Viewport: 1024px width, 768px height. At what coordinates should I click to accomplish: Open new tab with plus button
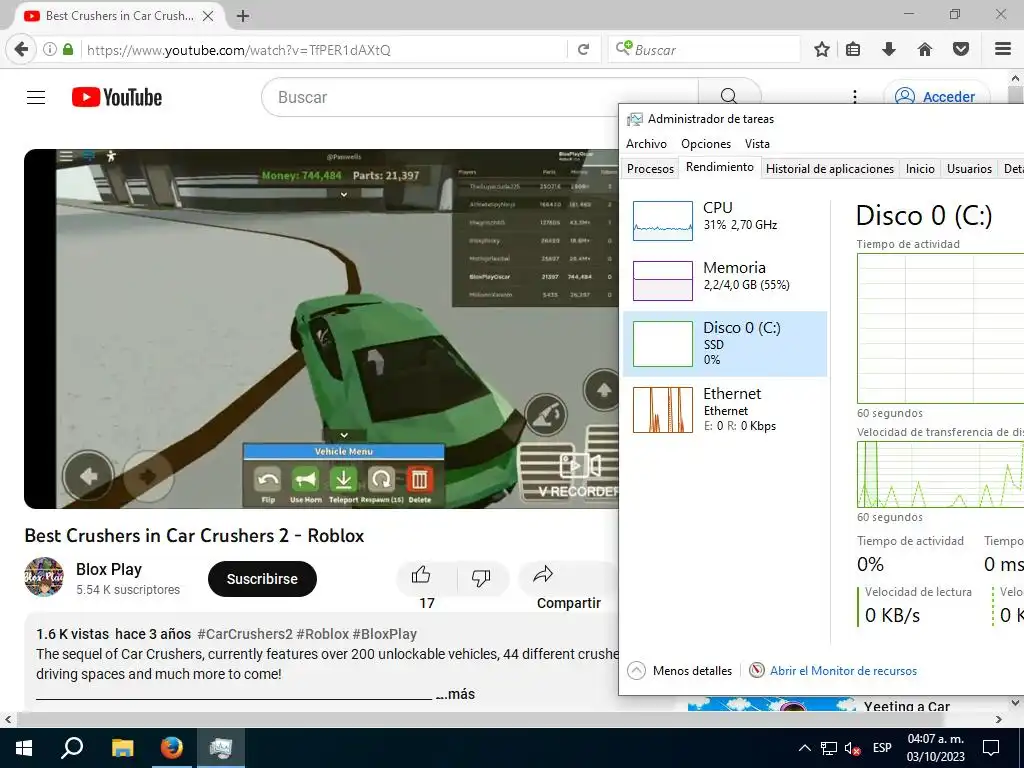tap(243, 16)
